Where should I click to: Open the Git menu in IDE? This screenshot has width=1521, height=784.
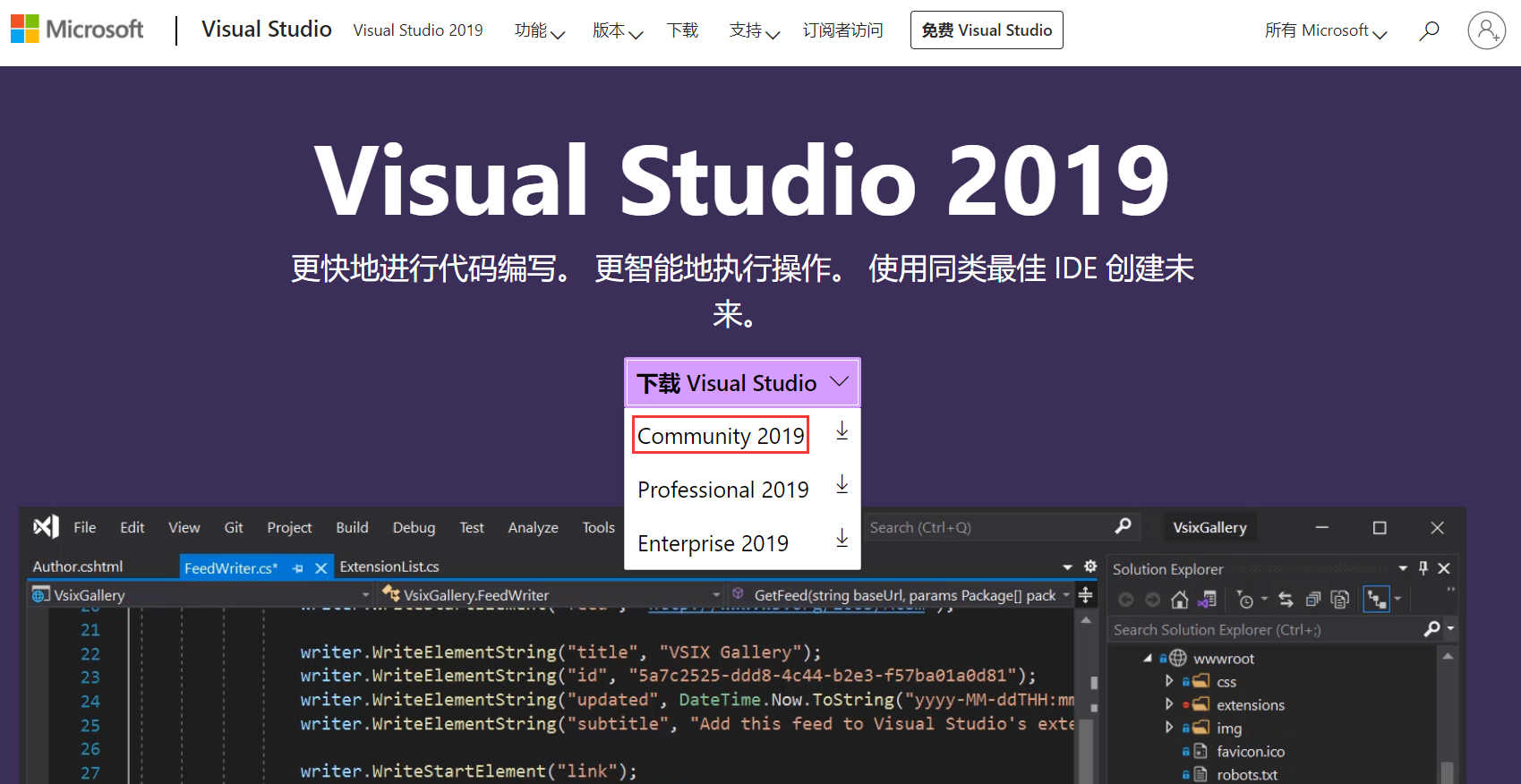click(x=234, y=527)
